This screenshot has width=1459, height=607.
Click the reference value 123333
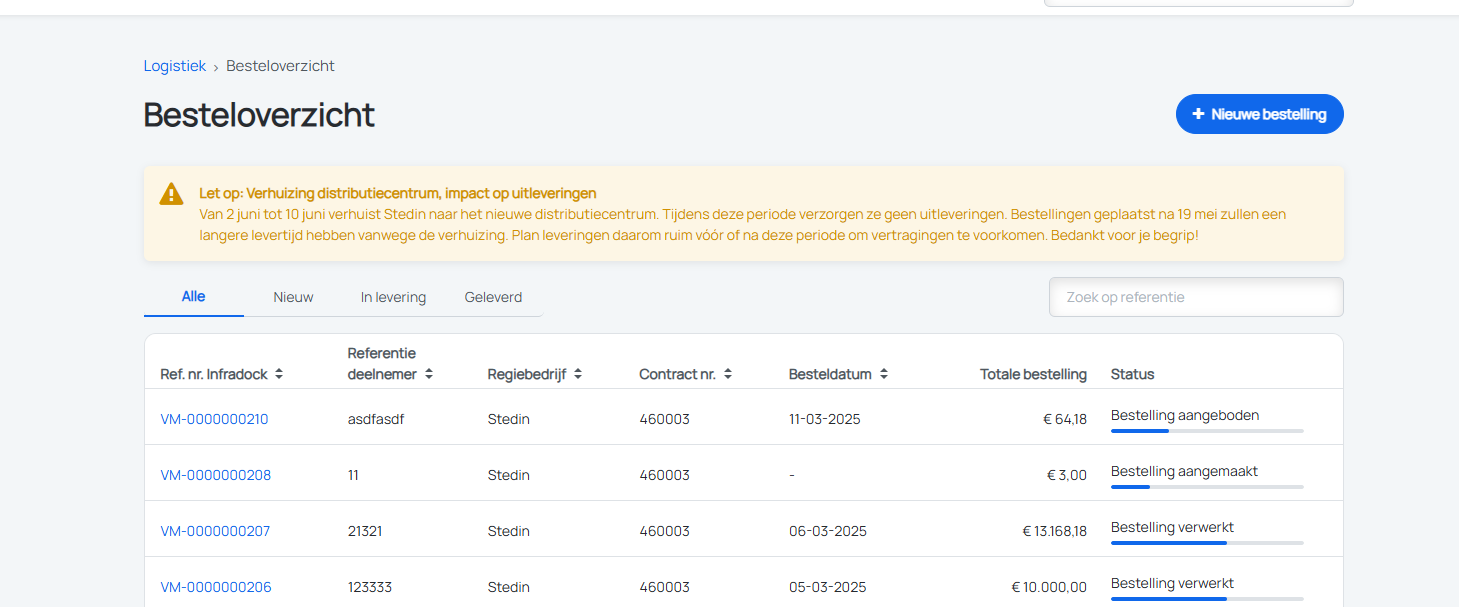click(372, 587)
